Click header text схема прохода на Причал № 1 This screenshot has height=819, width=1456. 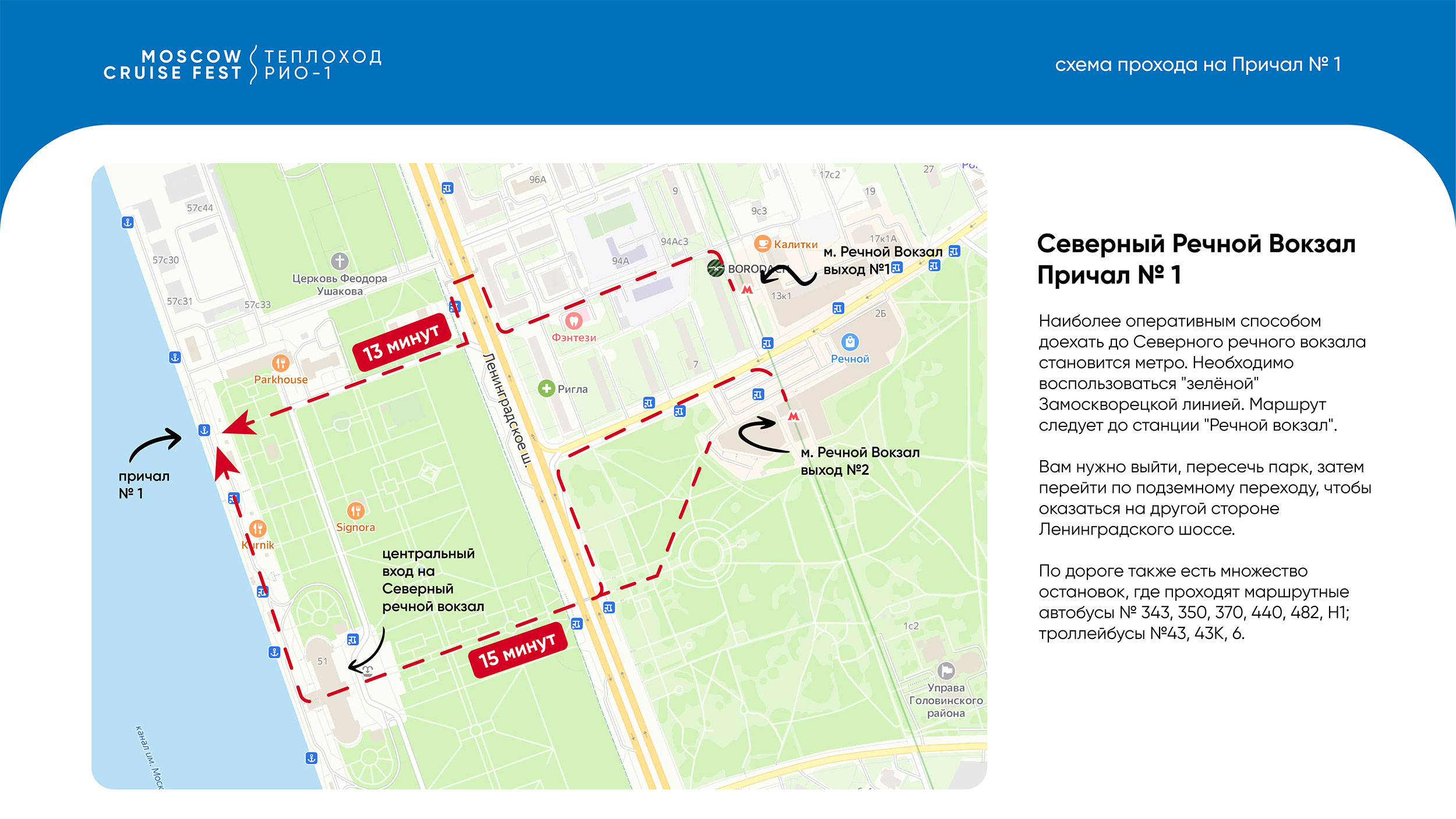(1198, 64)
